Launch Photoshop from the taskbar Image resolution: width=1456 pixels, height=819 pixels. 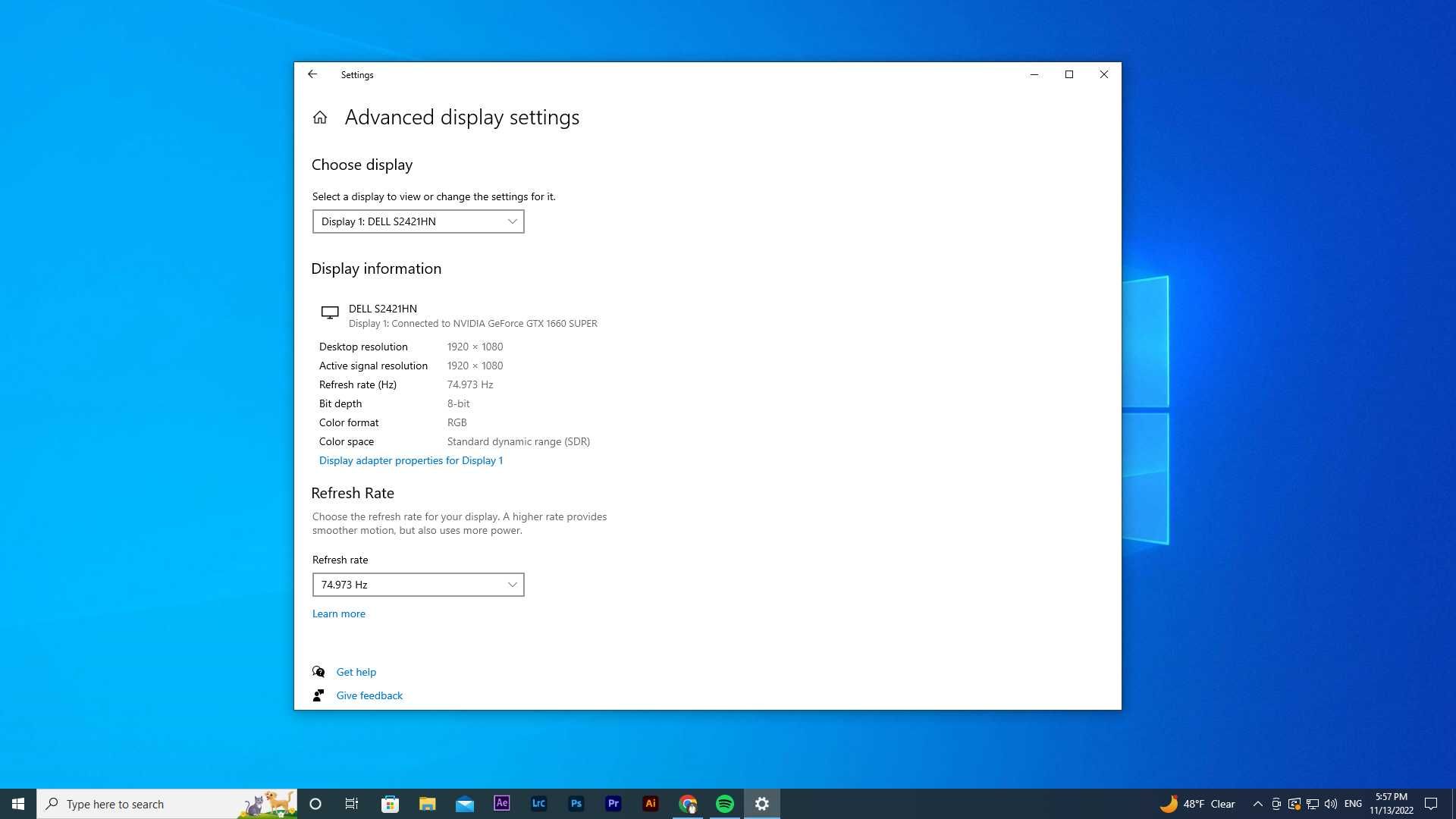point(576,804)
